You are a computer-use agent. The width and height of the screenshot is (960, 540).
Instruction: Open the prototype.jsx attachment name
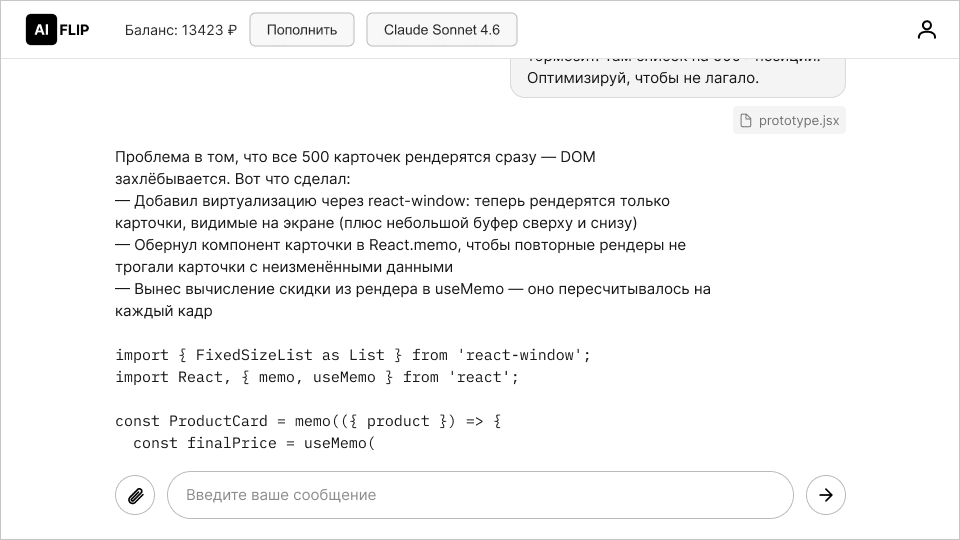(x=798, y=121)
